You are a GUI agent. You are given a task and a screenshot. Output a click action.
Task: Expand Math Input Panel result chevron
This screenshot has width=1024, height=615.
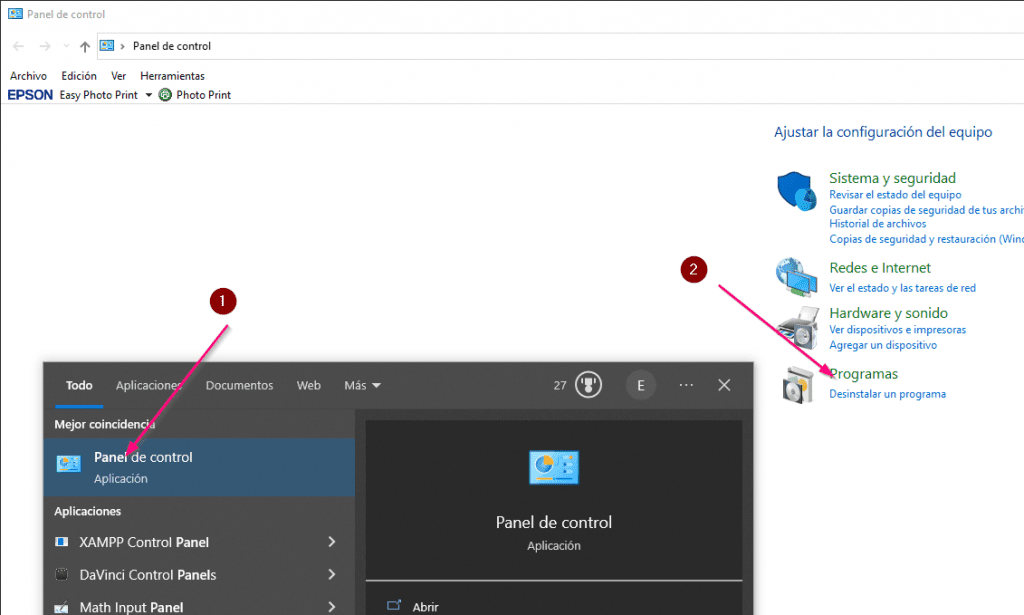tap(332, 607)
